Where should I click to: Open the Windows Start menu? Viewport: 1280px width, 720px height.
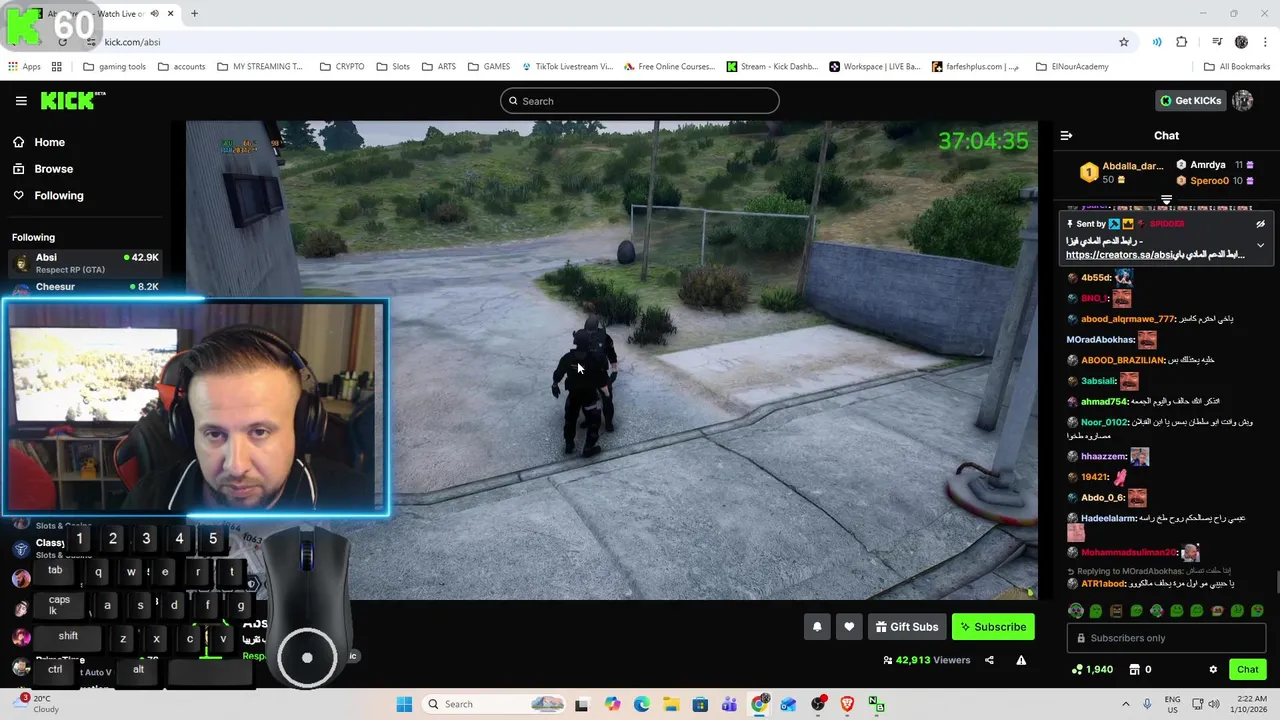coord(404,704)
